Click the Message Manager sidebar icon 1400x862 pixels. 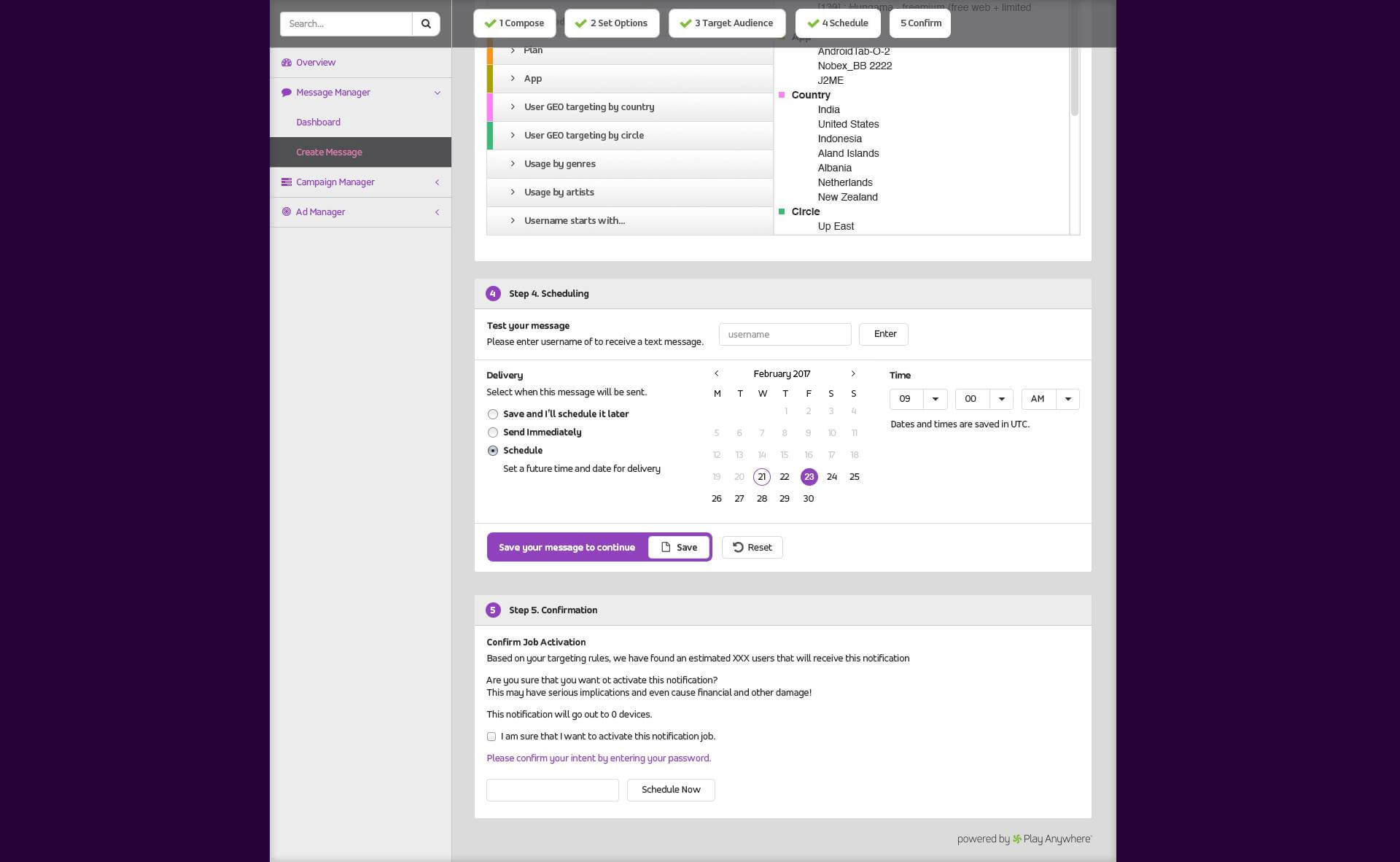pyautogui.click(x=286, y=92)
